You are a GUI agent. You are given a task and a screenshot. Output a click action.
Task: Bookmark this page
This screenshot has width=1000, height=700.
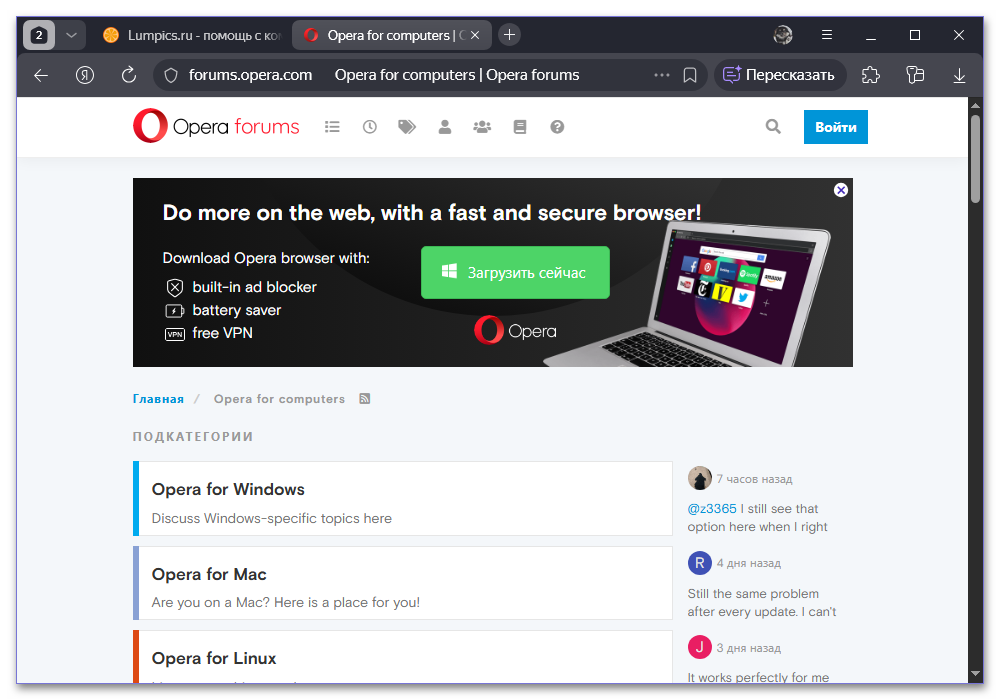[x=690, y=75]
